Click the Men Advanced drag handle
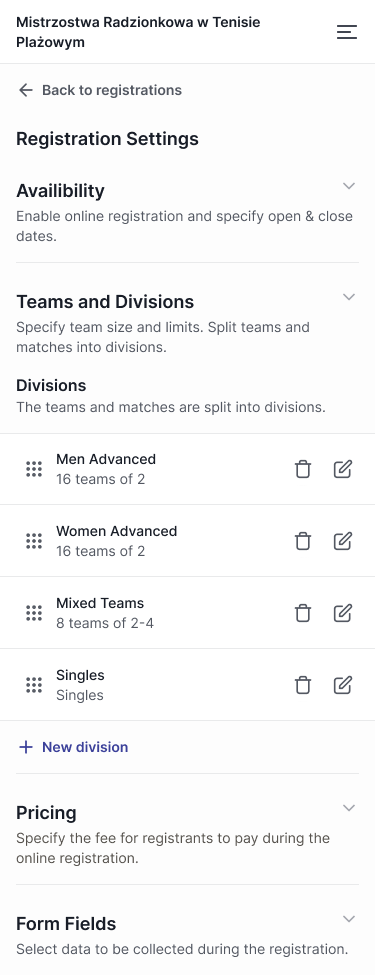This screenshot has width=375, height=975. coord(34,469)
